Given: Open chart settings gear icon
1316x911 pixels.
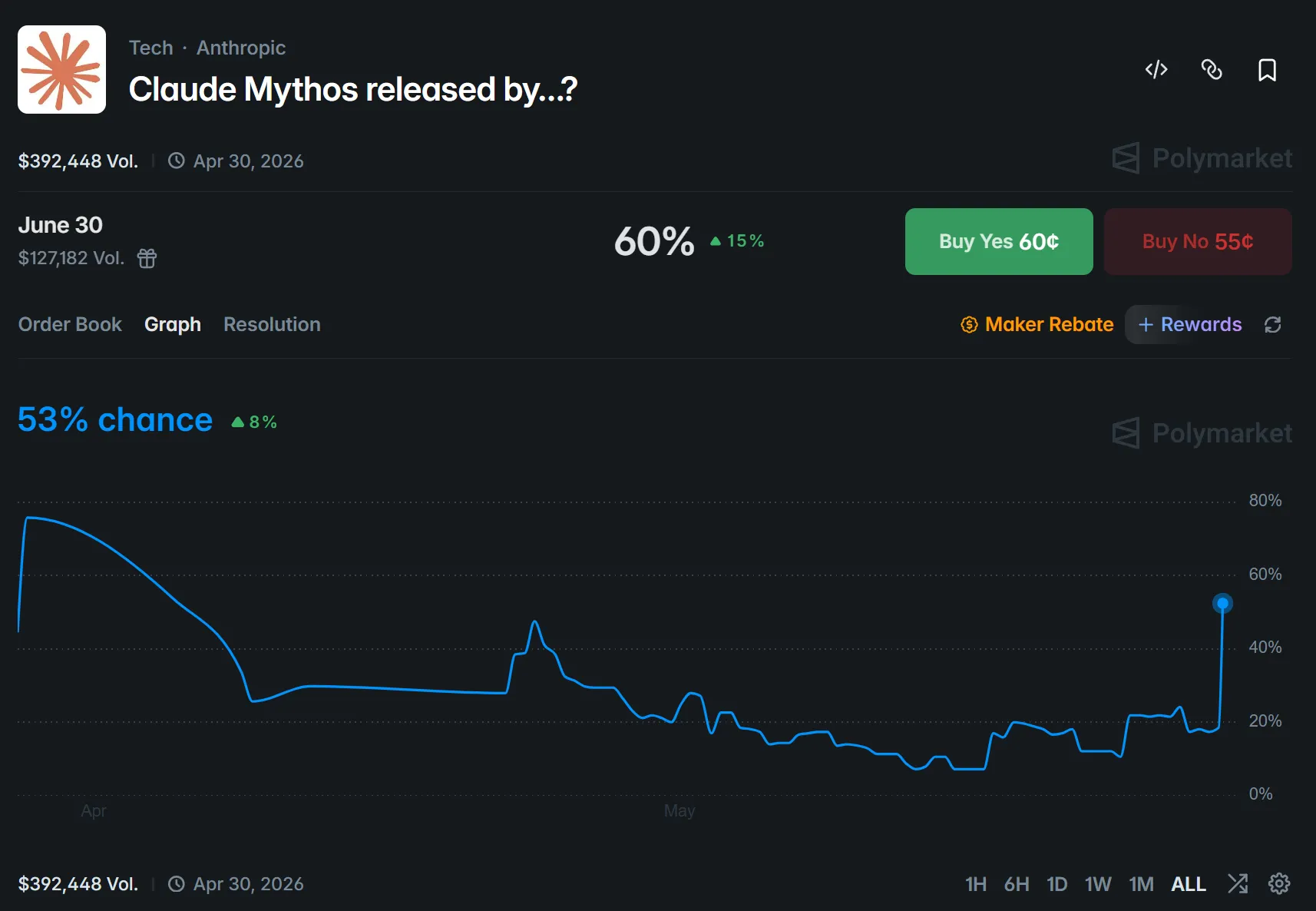Looking at the screenshot, I should tap(1278, 883).
